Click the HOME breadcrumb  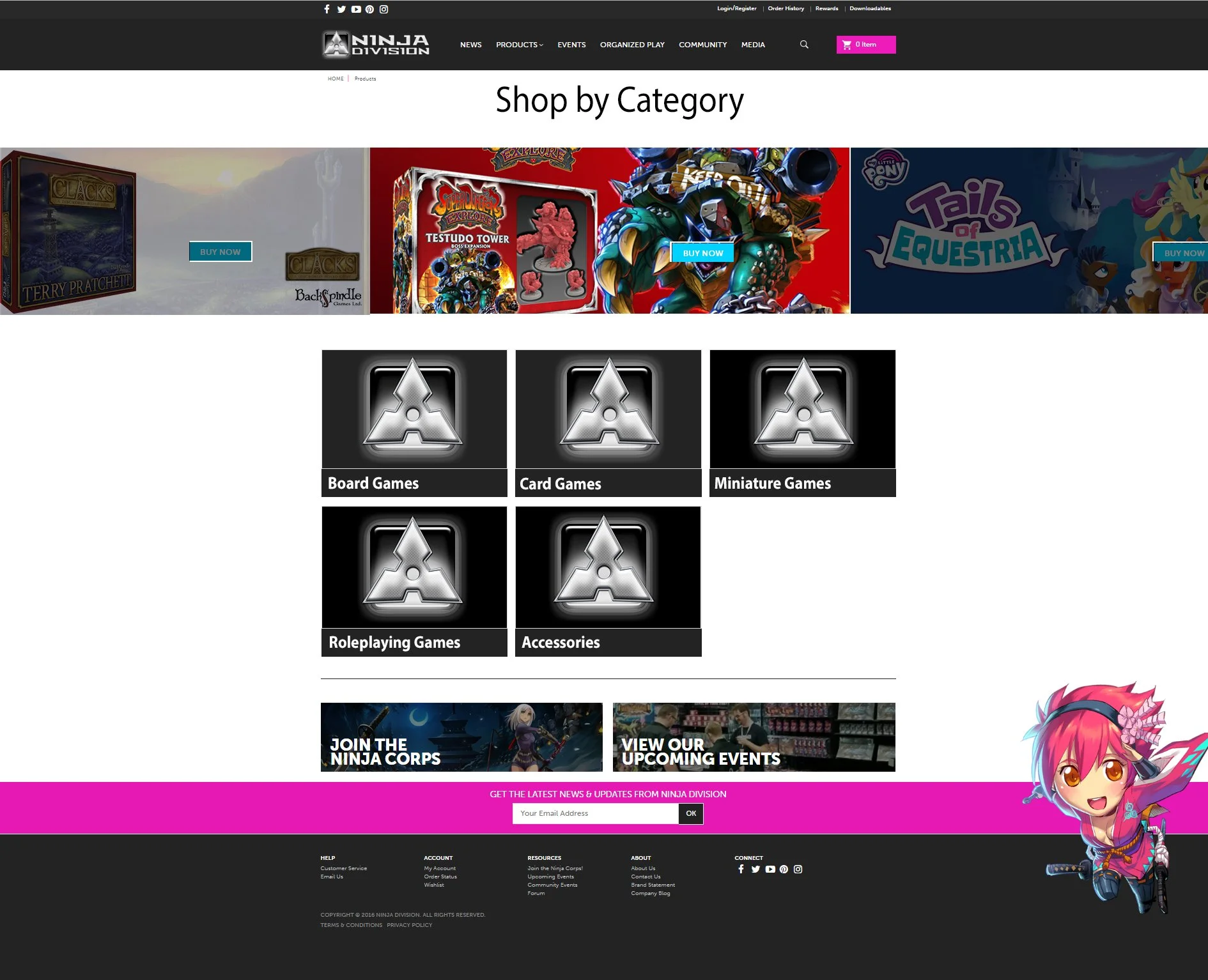[336, 79]
